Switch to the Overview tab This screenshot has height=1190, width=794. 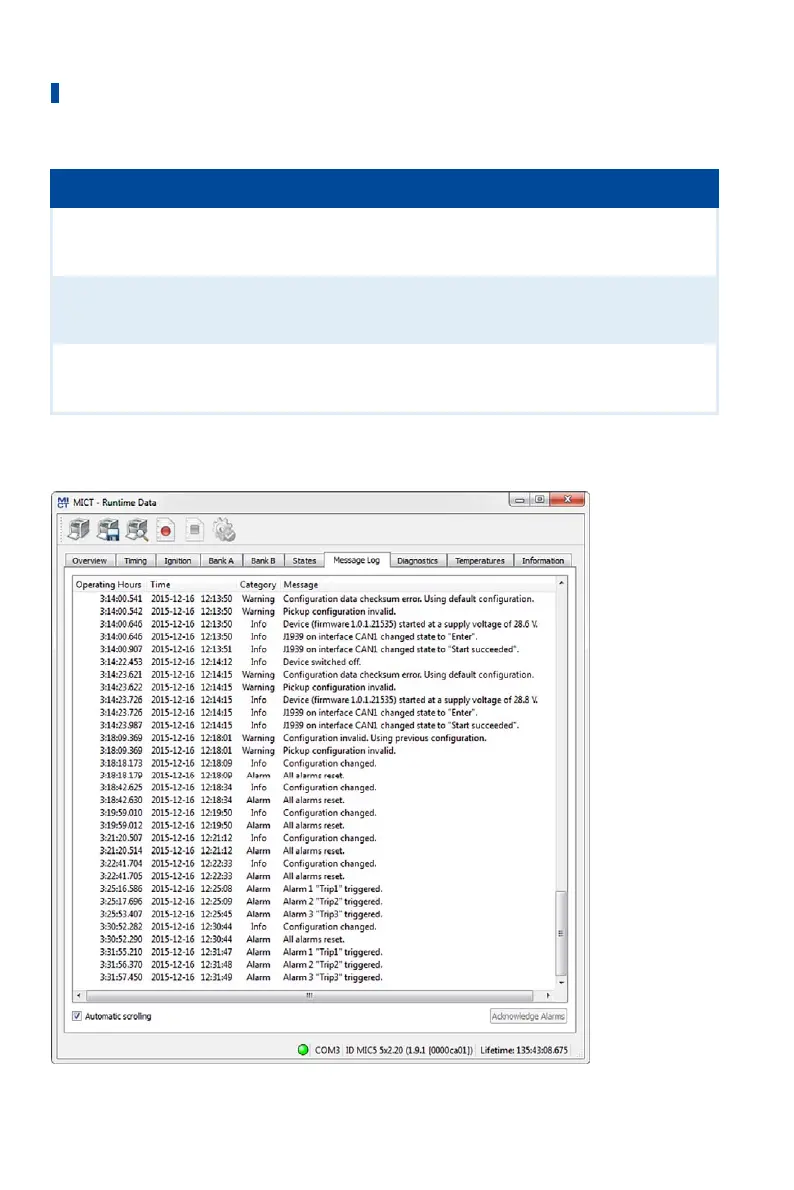pos(90,561)
